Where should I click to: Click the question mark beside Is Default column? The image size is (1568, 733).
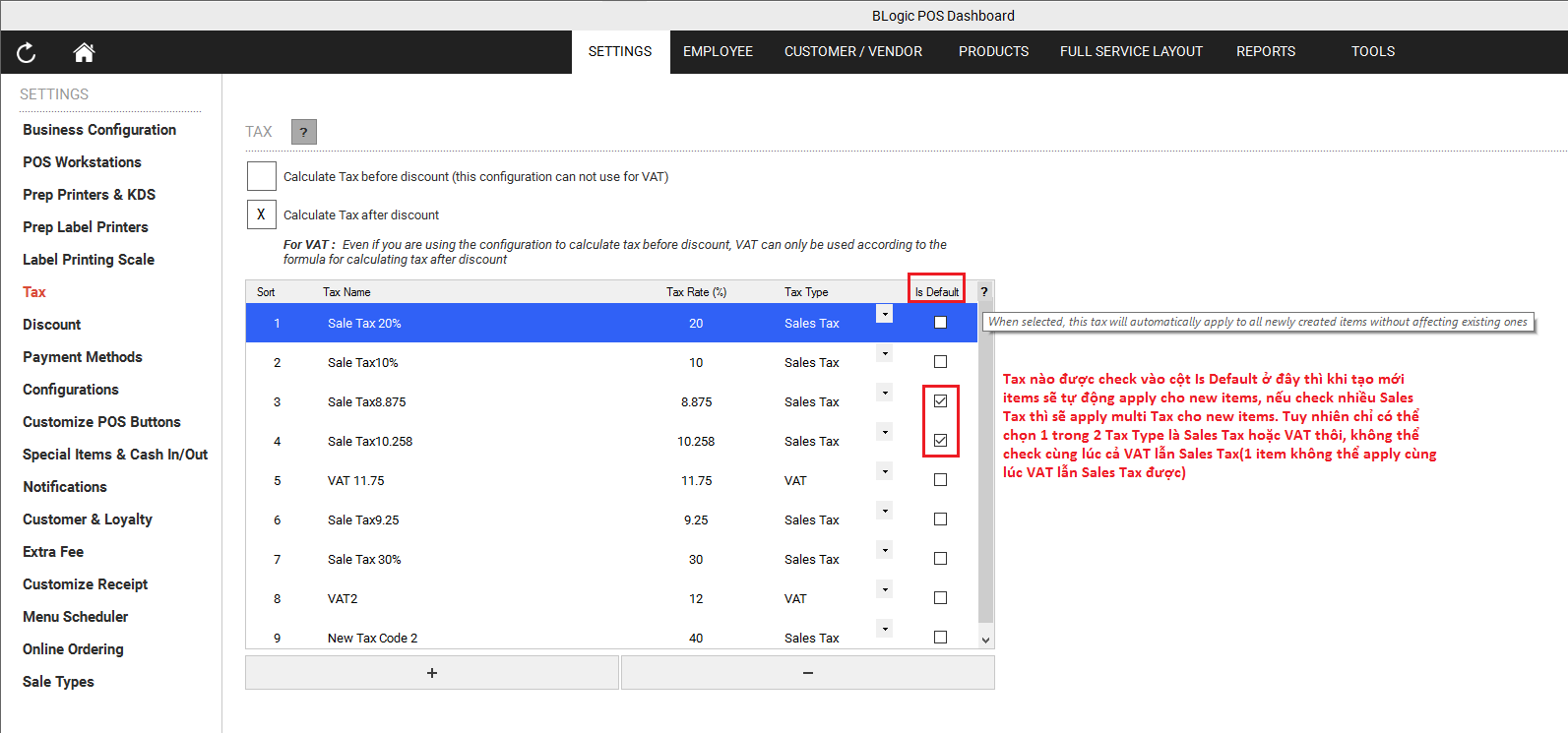coord(984,292)
